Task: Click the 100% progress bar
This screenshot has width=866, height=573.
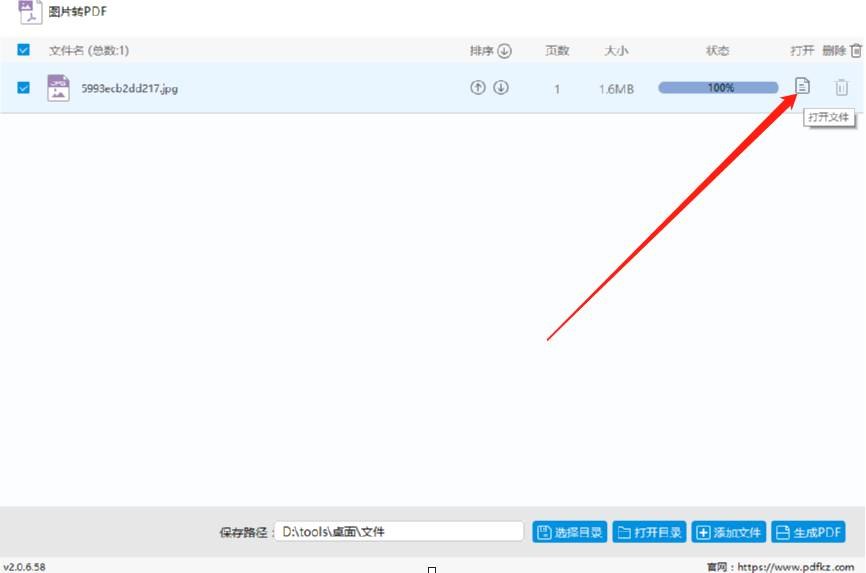Action: pos(718,87)
